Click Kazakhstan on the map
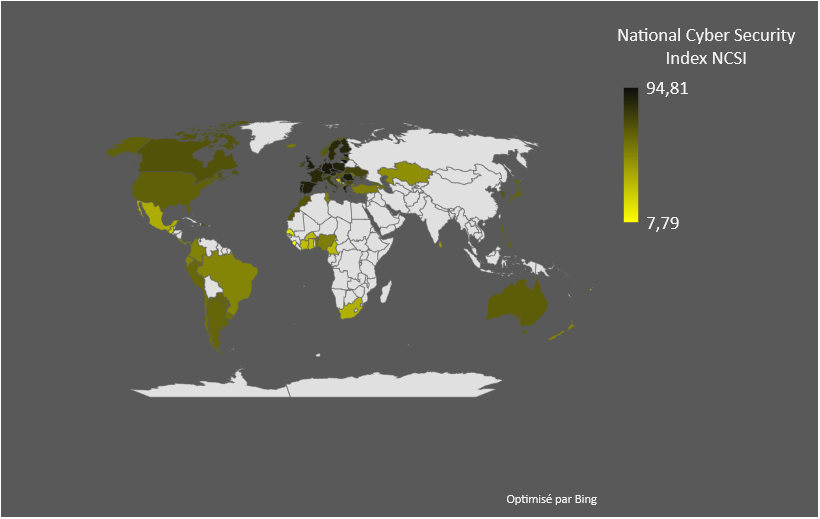This screenshot has width=820, height=519. coord(404,173)
